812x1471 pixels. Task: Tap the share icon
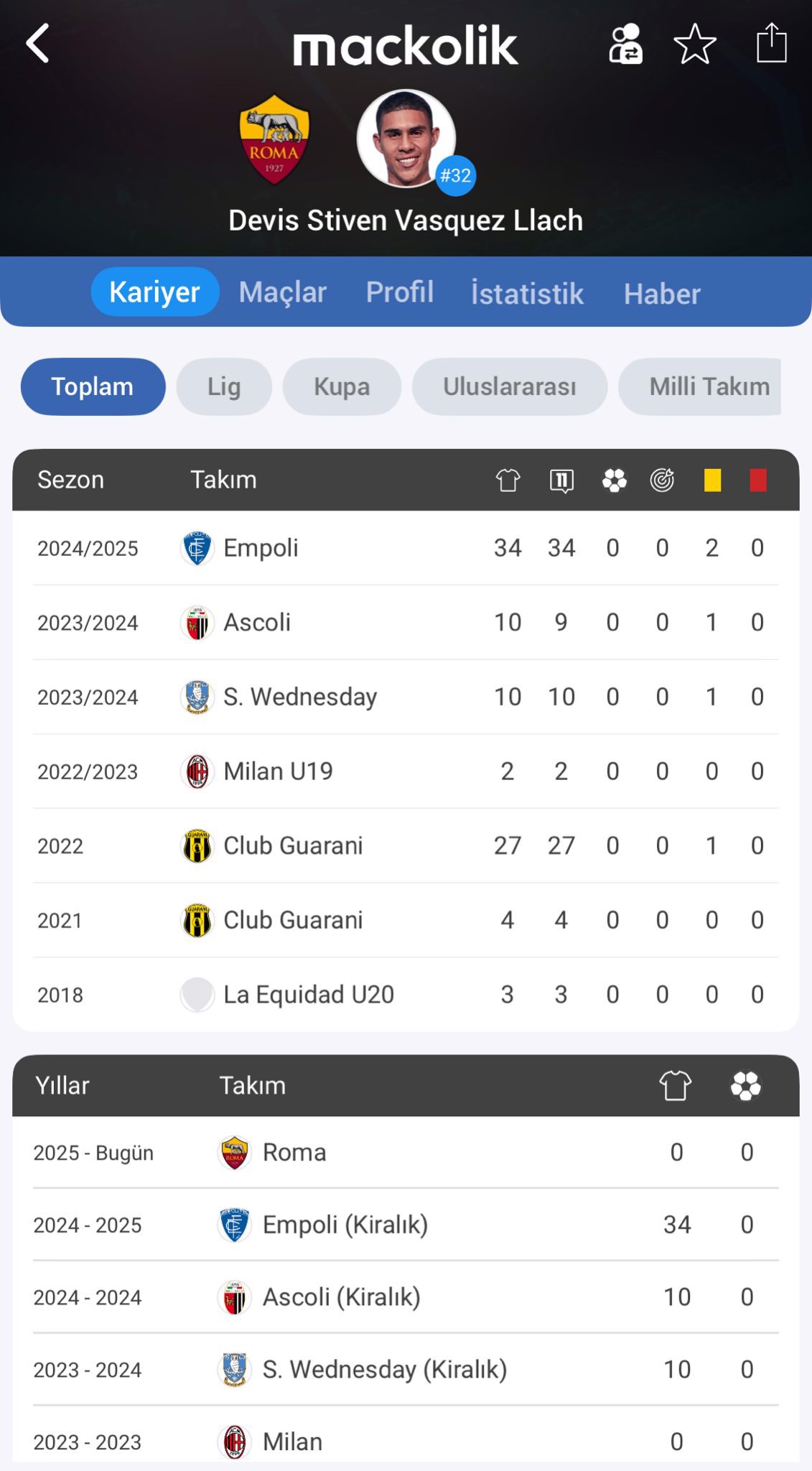click(772, 44)
